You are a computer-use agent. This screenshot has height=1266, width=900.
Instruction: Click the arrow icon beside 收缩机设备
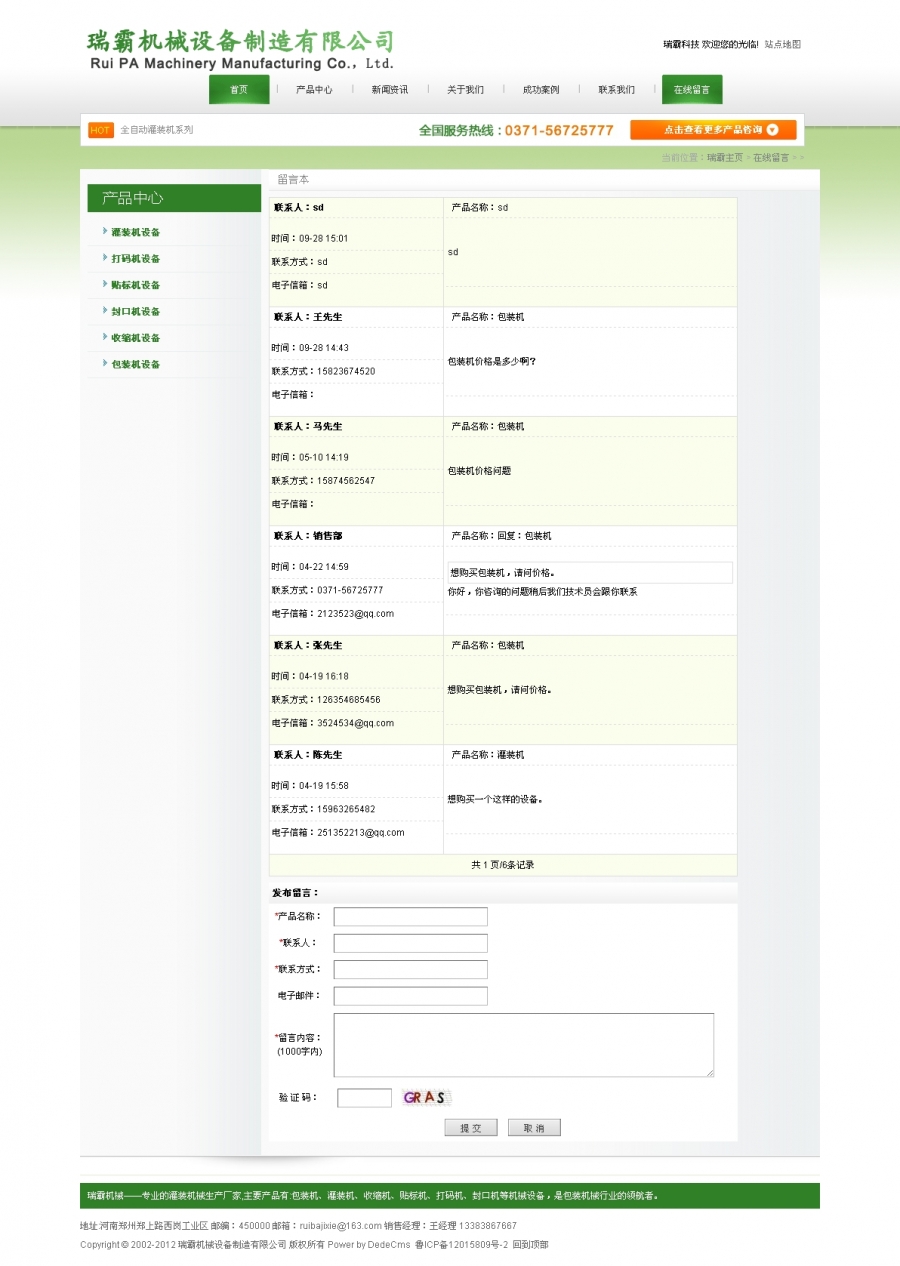point(105,337)
